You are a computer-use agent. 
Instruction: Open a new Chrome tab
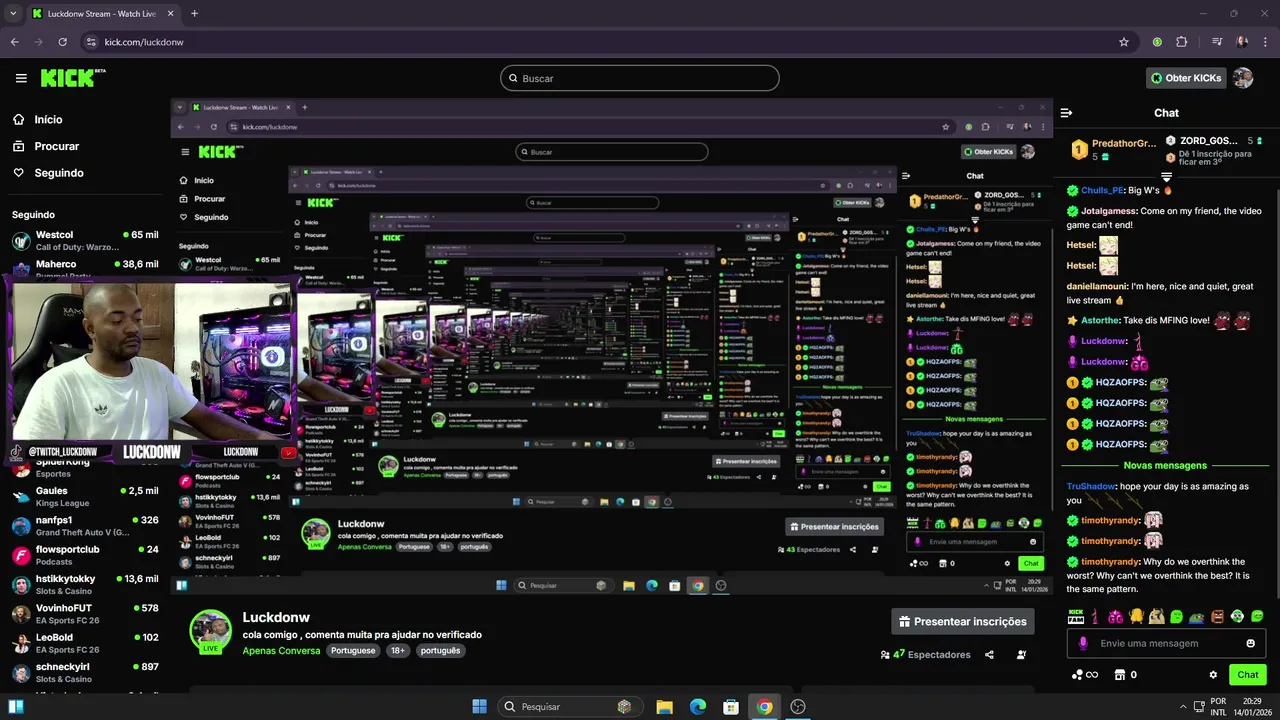(194, 14)
